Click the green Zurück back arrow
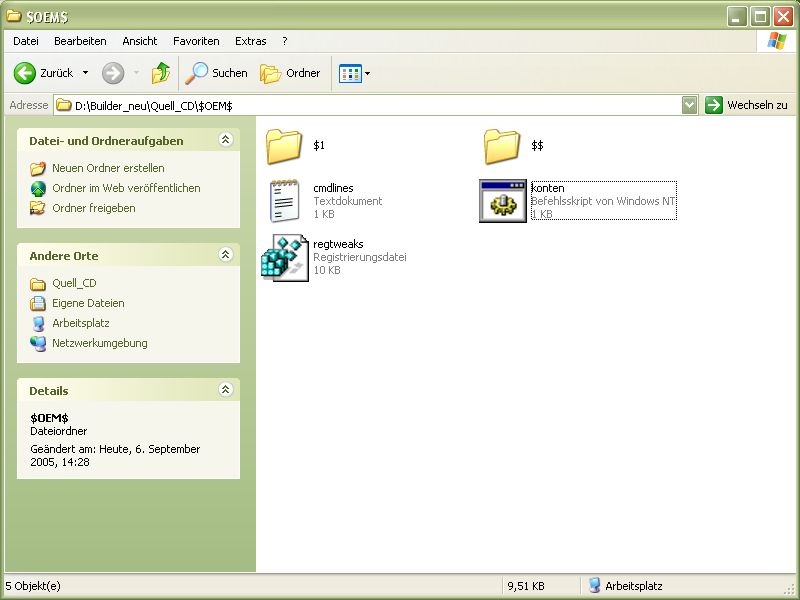The height and width of the screenshot is (600, 800). (x=26, y=73)
